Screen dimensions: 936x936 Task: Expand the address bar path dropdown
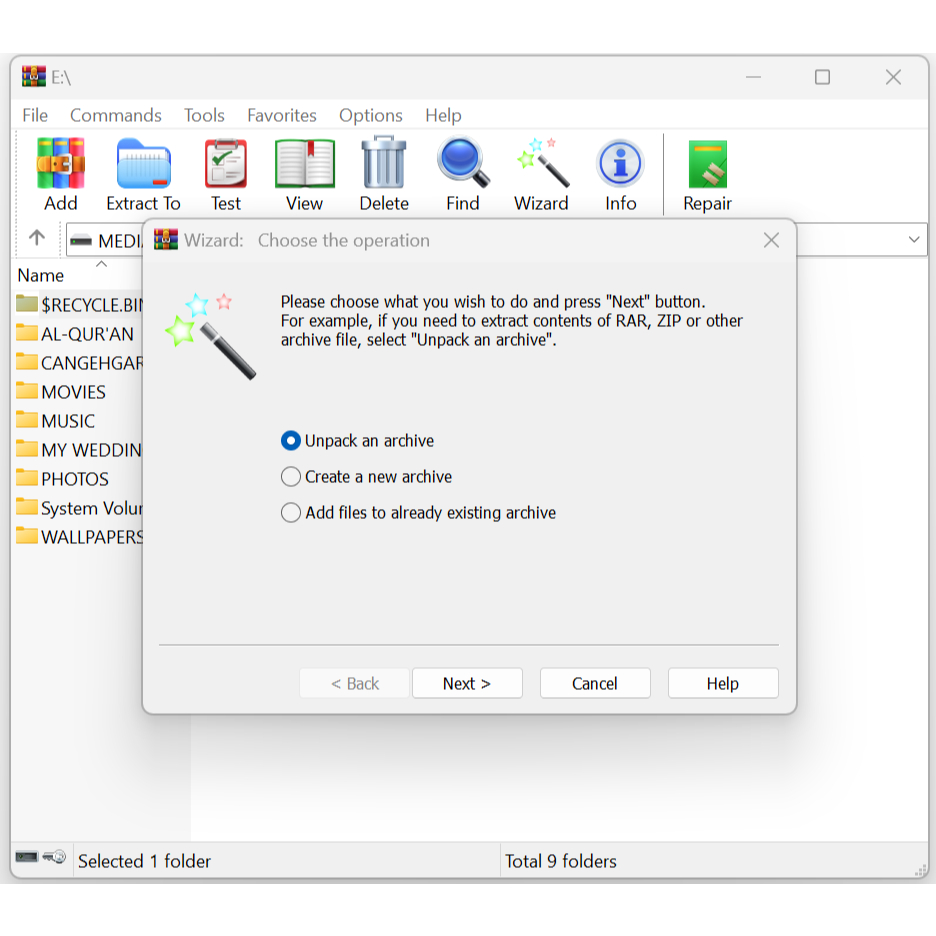tap(913, 239)
